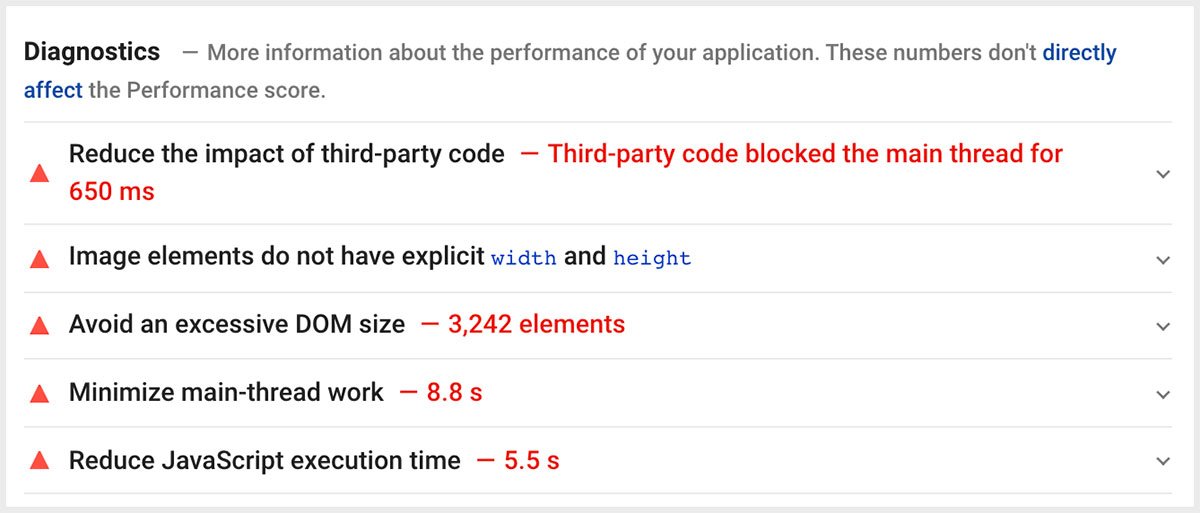This screenshot has width=1200, height=513.
Task: Click the blue "height" code term
Action: click(652, 258)
